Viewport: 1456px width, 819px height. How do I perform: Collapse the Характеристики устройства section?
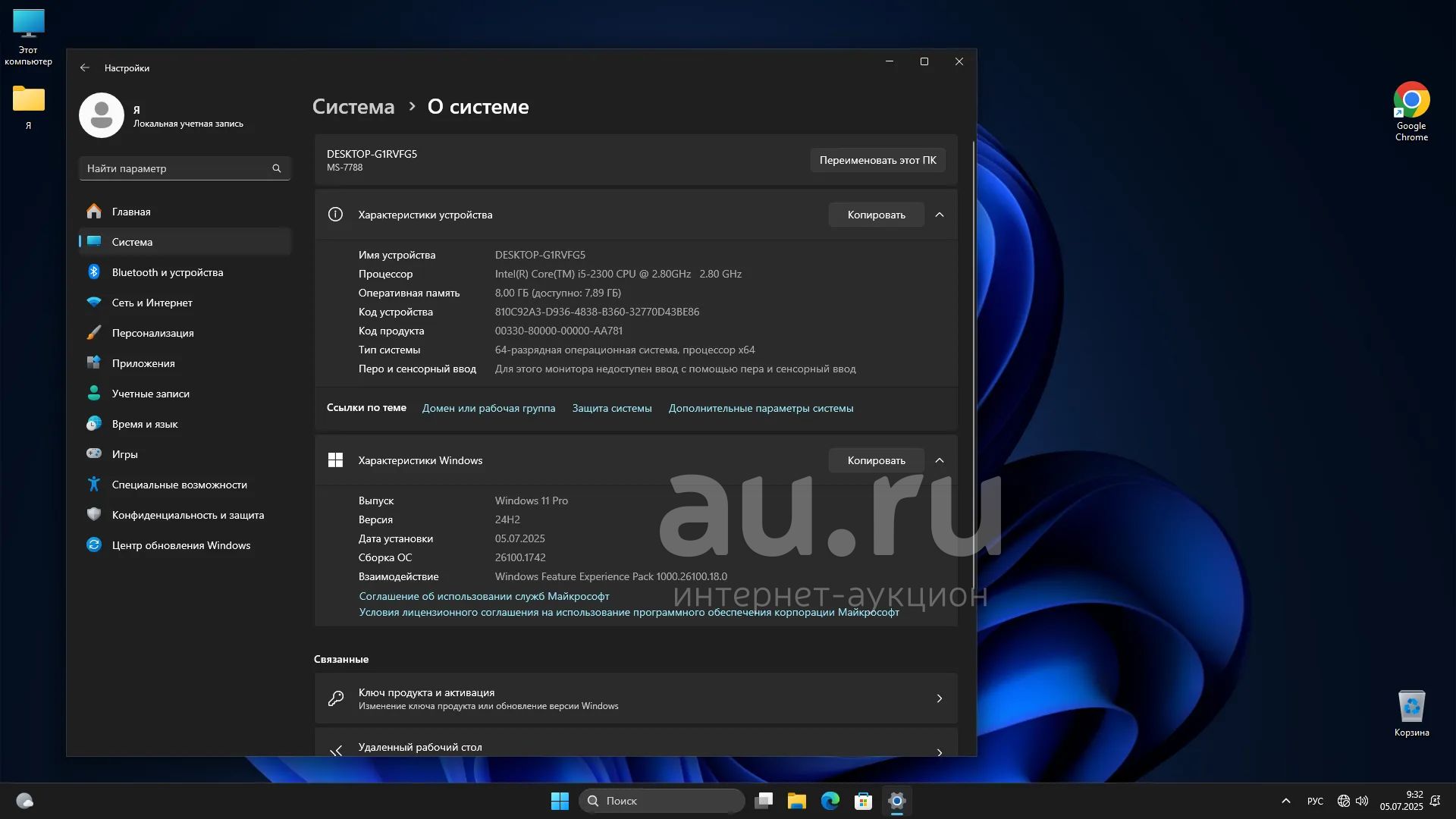click(940, 215)
